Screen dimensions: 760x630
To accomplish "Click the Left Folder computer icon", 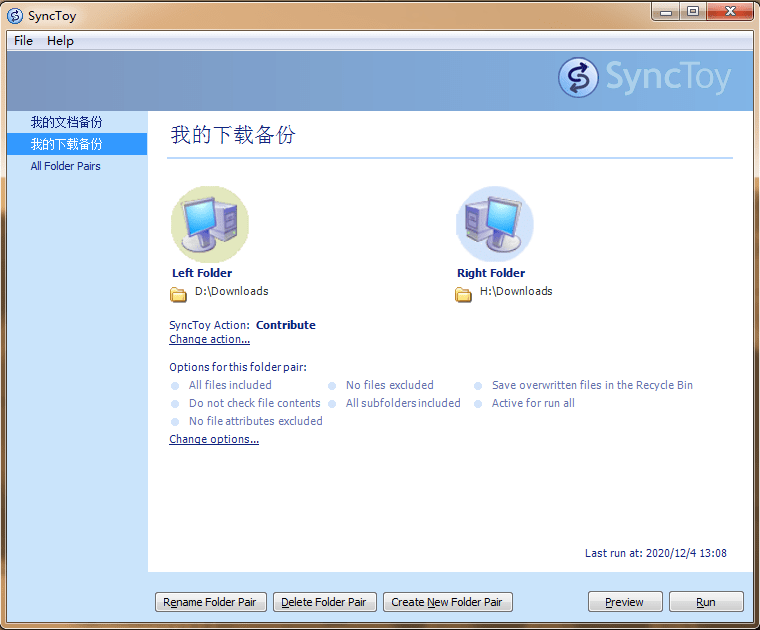I will (210, 224).
